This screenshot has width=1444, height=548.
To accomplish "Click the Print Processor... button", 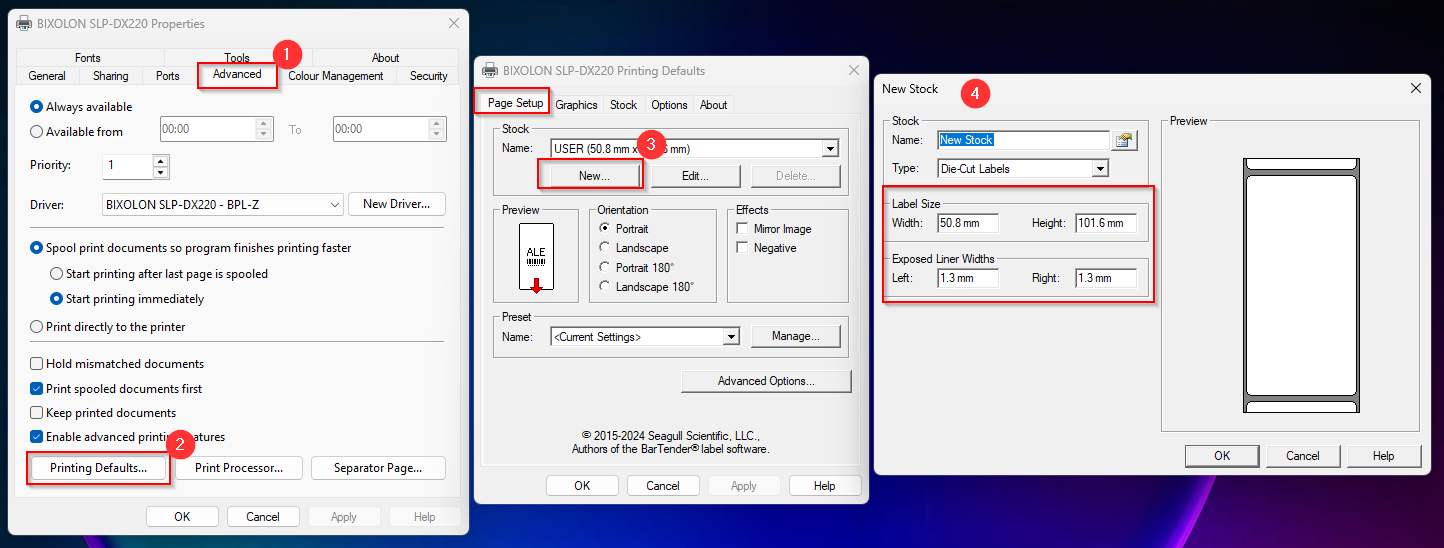I will [x=239, y=467].
